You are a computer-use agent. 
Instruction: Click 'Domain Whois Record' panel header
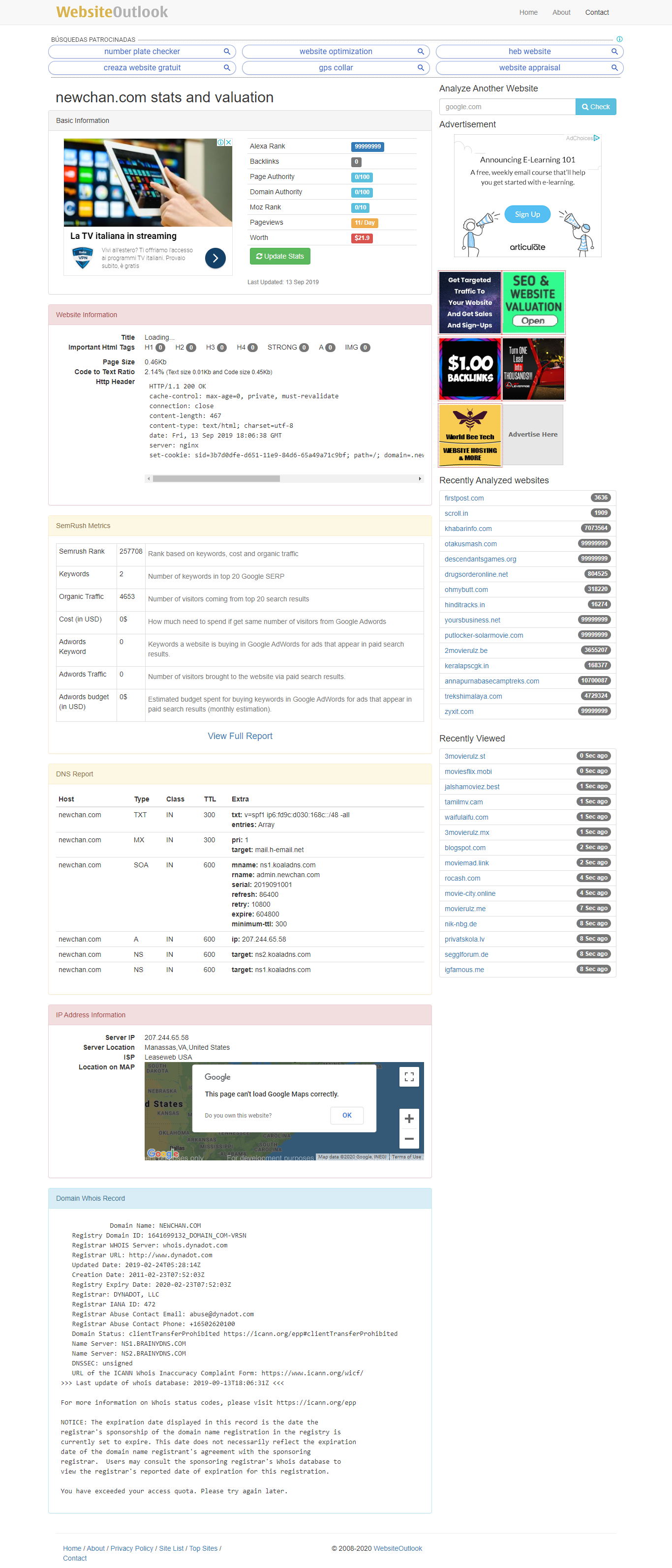(240, 1198)
